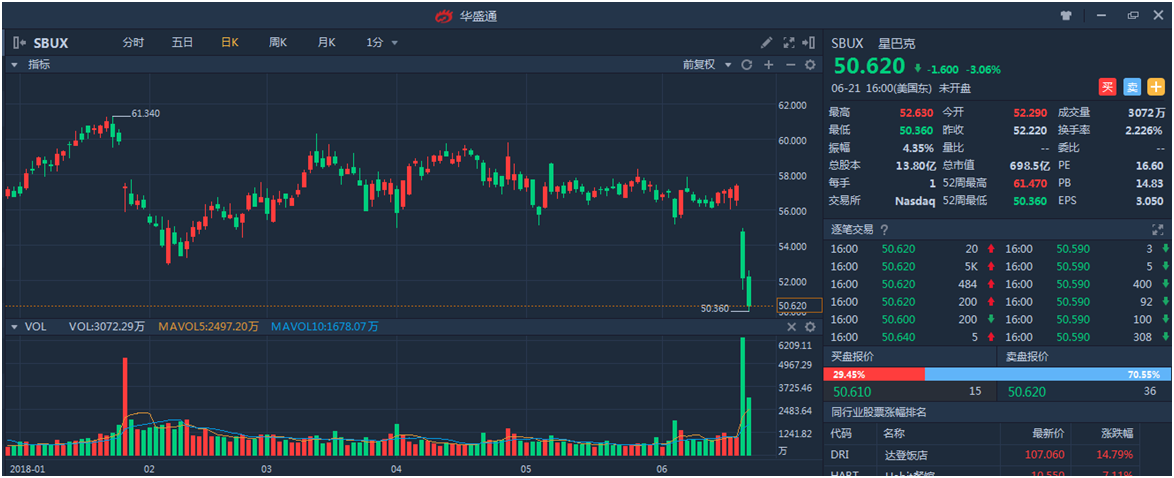
Task: Click the 50.360 low marker on chart
Action: pos(715,308)
